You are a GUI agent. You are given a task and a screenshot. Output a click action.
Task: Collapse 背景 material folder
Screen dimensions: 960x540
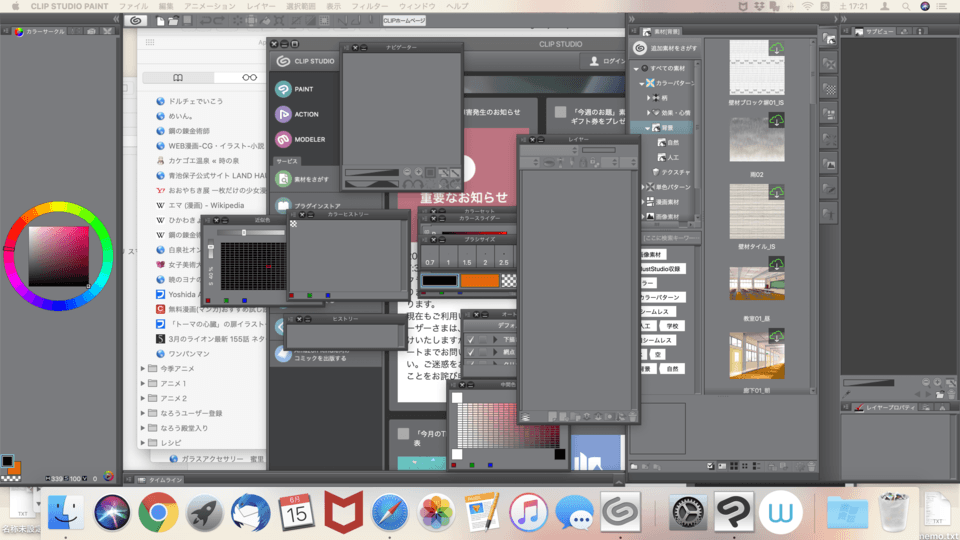click(x=648, y=128)
